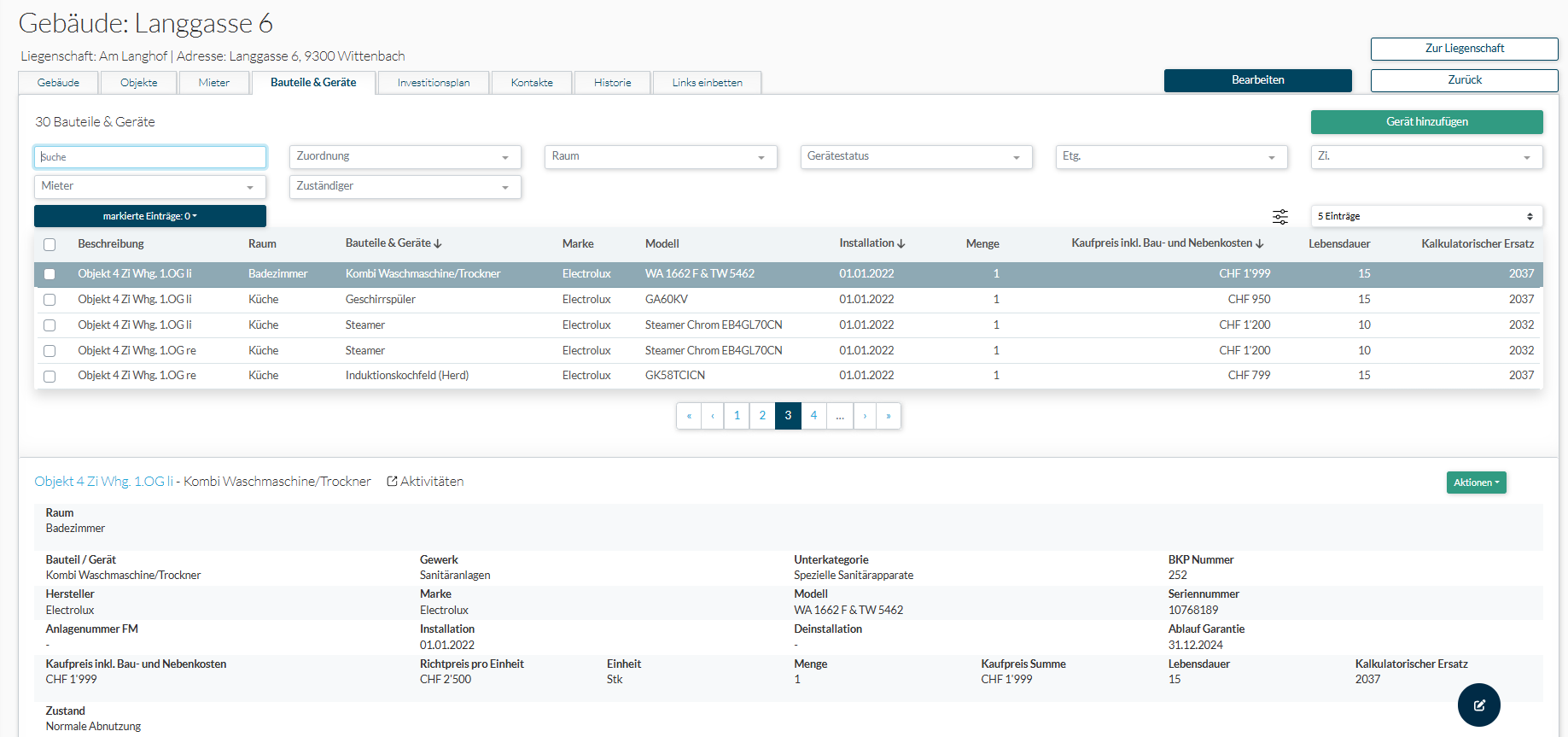Screen dimensions: 1568x737
Task: Go to next page arrow
Action: (865, 416)
